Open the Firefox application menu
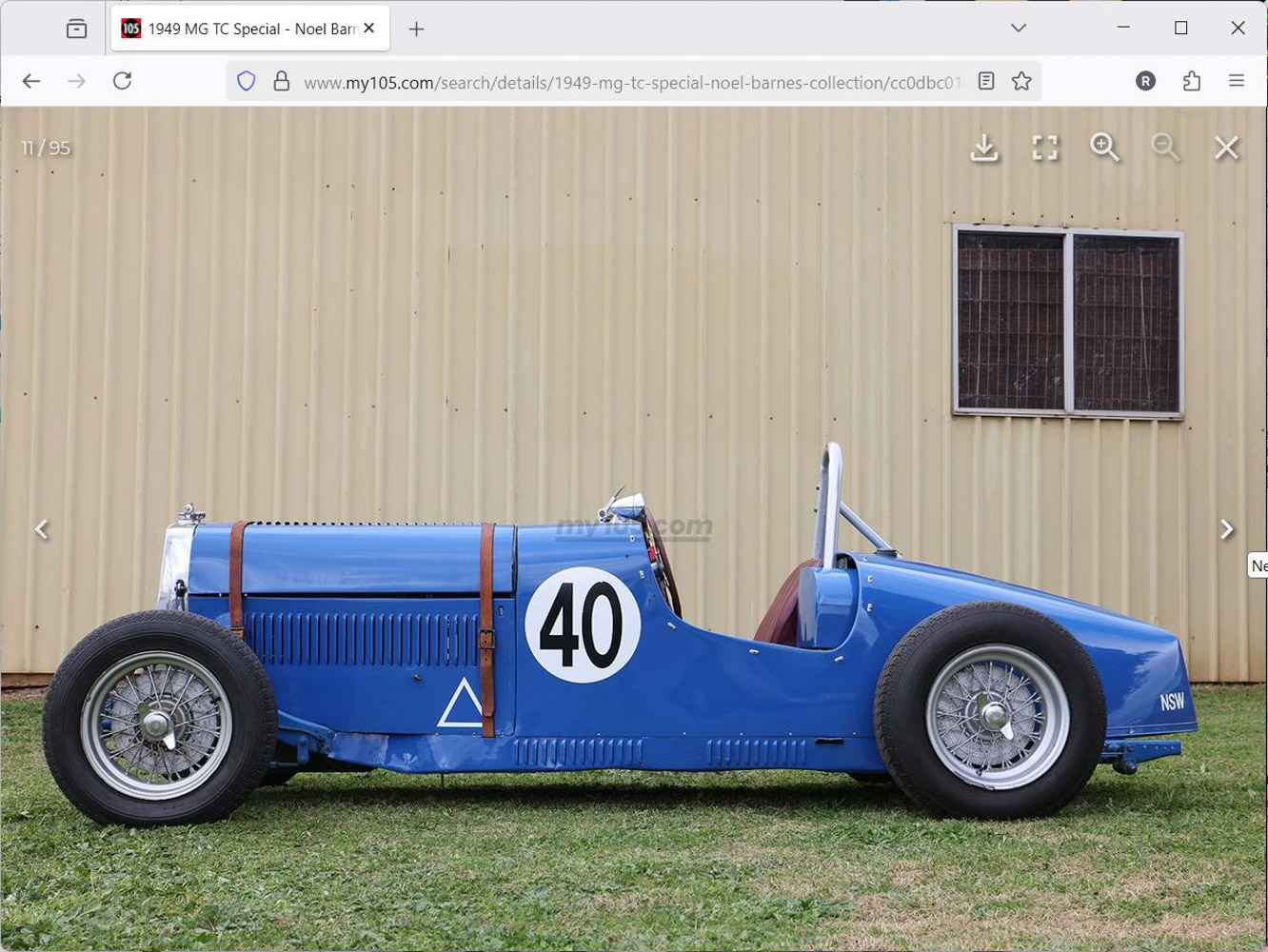The width and height of the screenshot is (1268, 952). pos(1236,82)
